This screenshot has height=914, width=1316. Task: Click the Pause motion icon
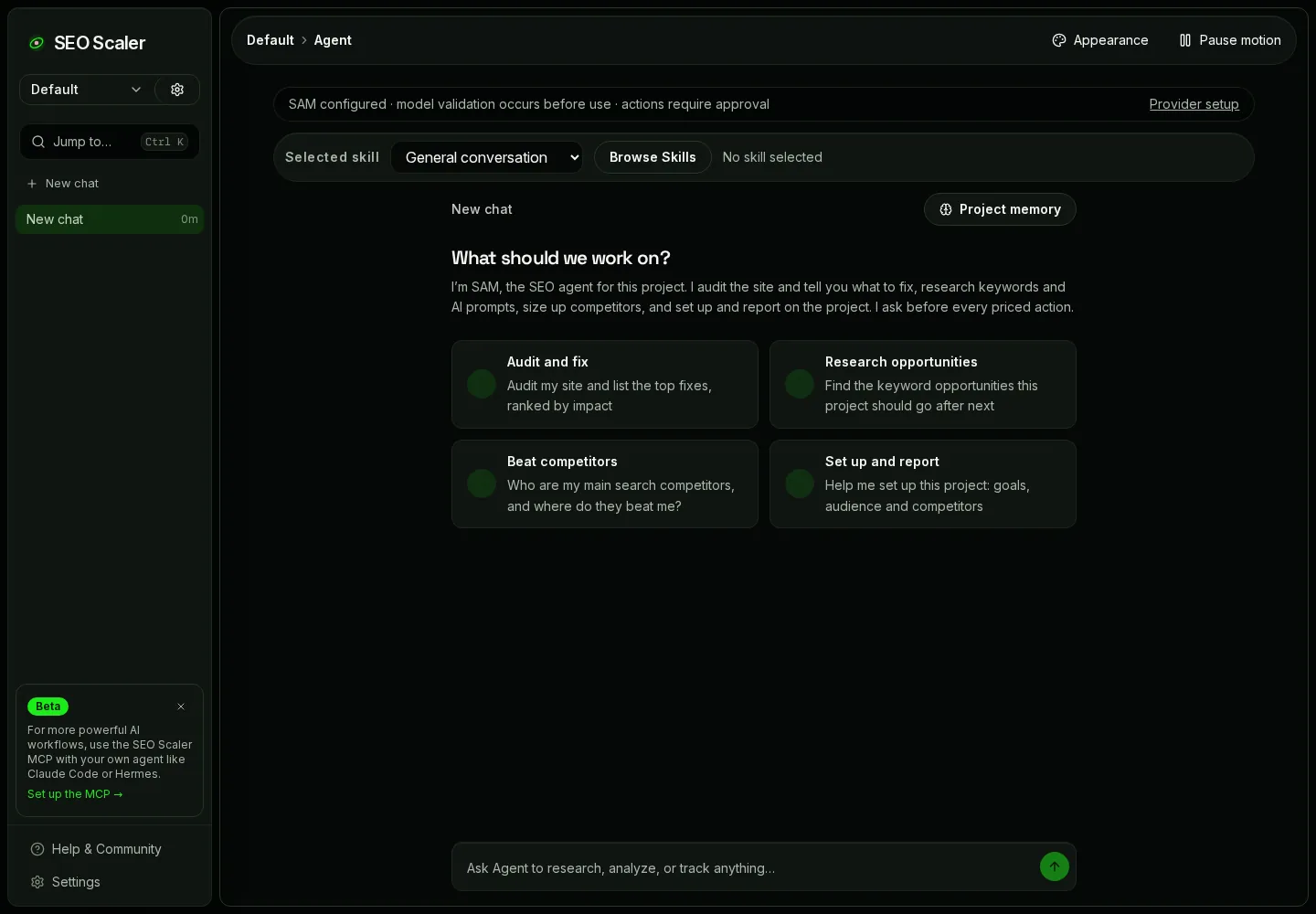tap(1185, 40)
